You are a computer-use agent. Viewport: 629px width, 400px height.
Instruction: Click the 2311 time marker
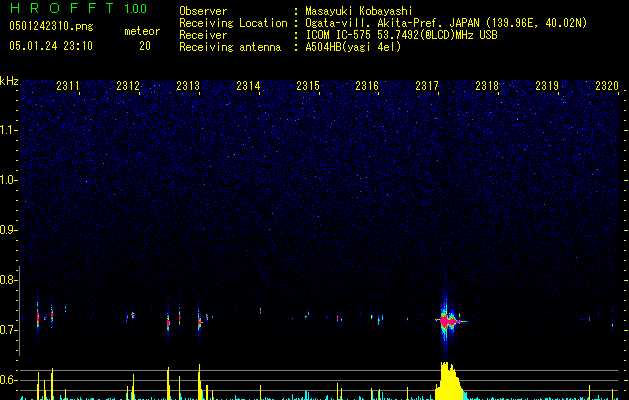point(69,87)
